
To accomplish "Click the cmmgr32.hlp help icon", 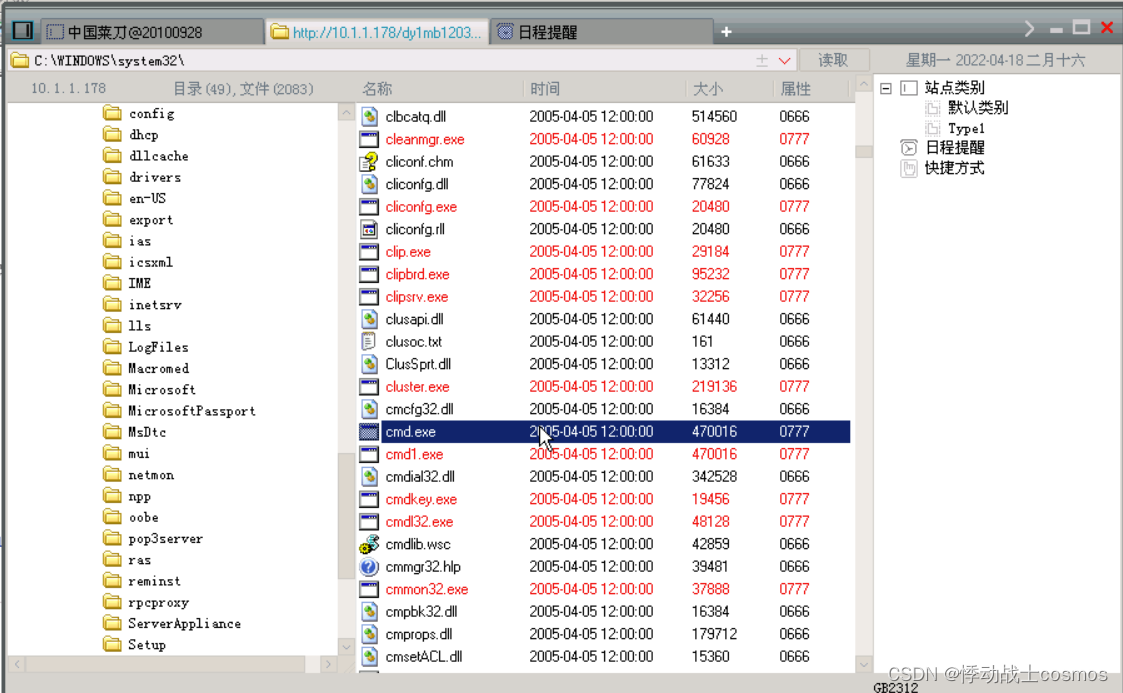I will click(x=369, y=567).
